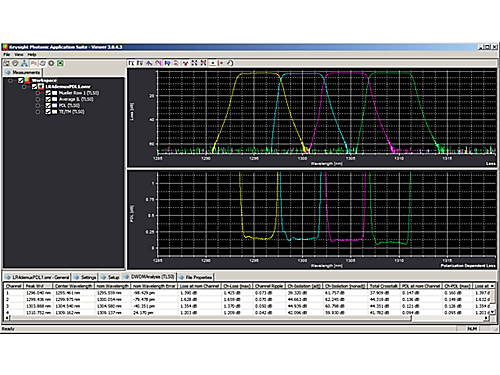Click the magenta peak icon in graph toolbar

[158, 63]
